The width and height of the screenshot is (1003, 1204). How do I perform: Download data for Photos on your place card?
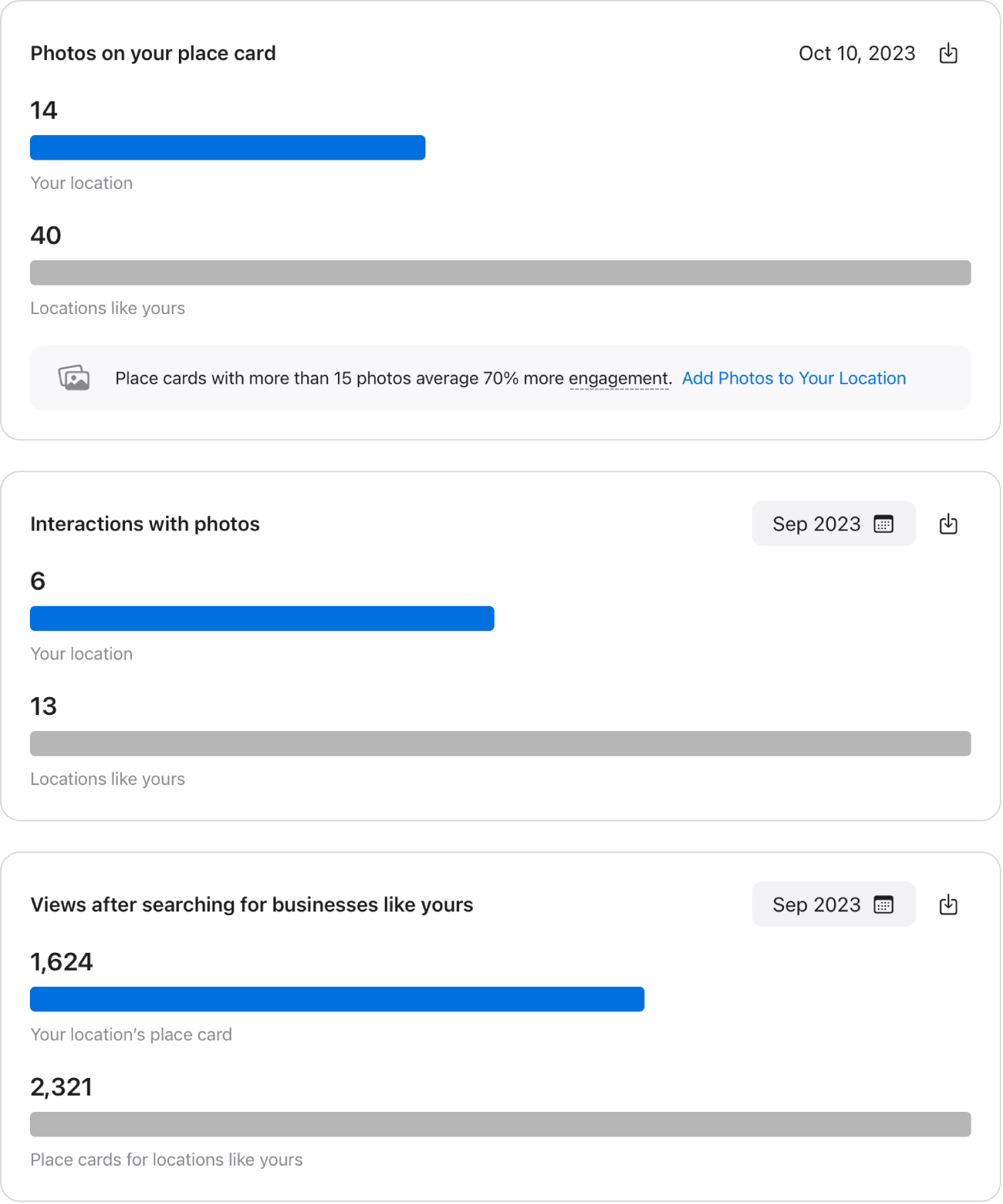(948, 53)
